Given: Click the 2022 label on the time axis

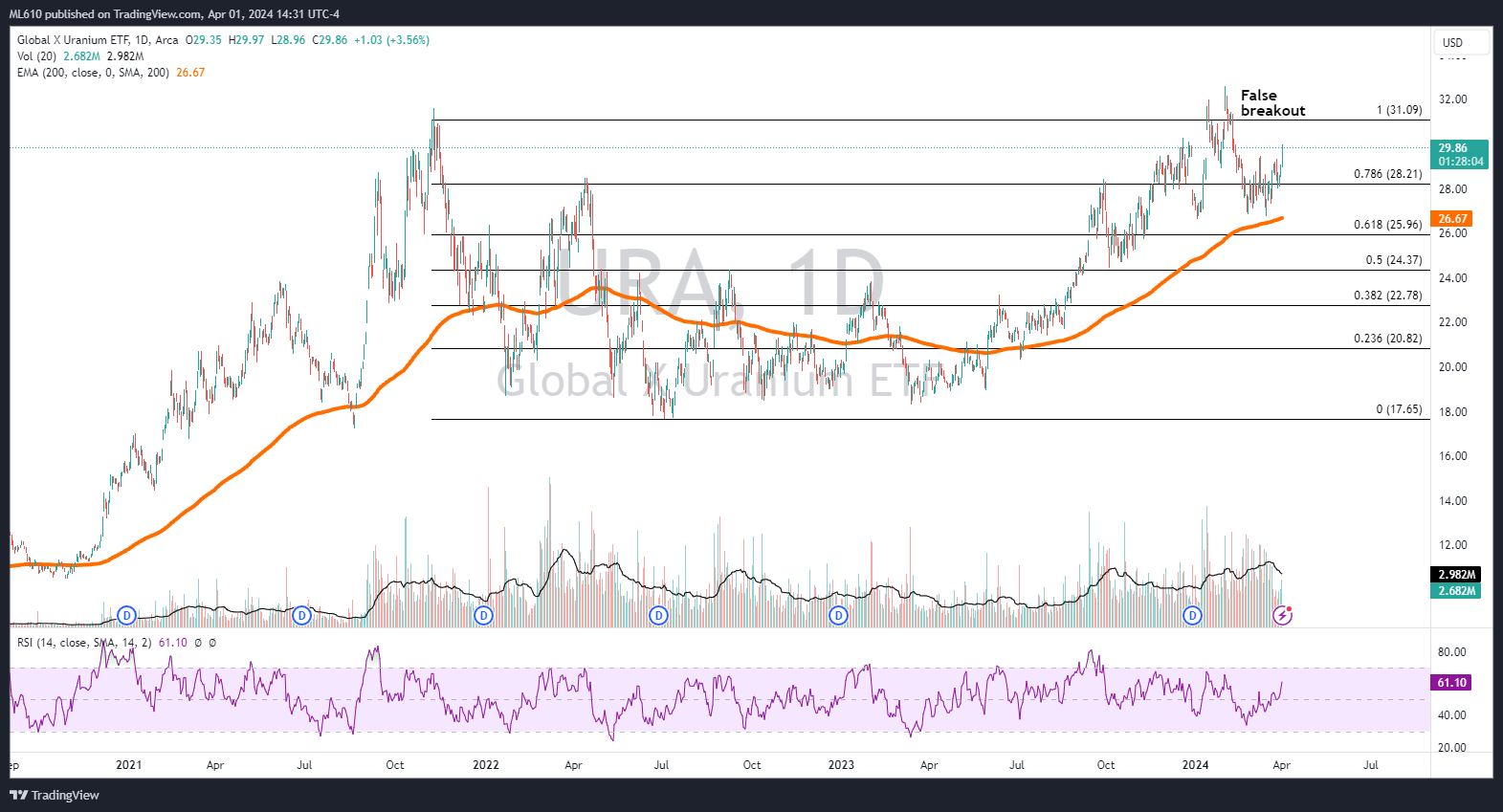Looking at the screenshot, I should pos(486,765).
